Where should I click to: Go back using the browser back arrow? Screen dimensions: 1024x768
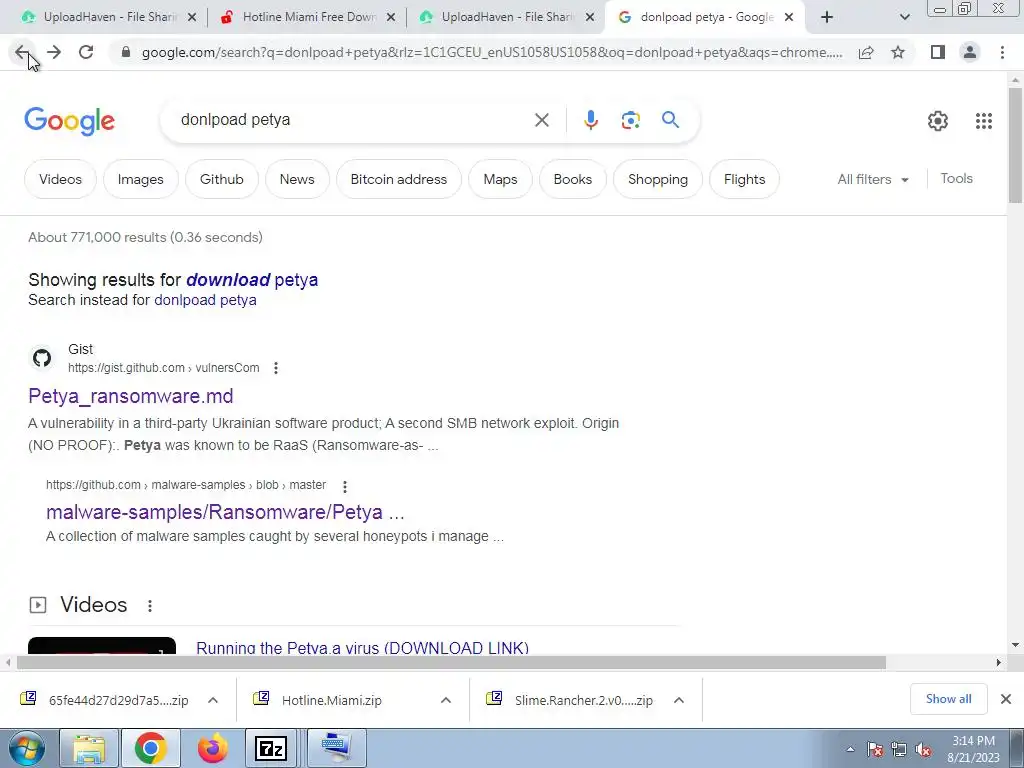pos(22,52)
